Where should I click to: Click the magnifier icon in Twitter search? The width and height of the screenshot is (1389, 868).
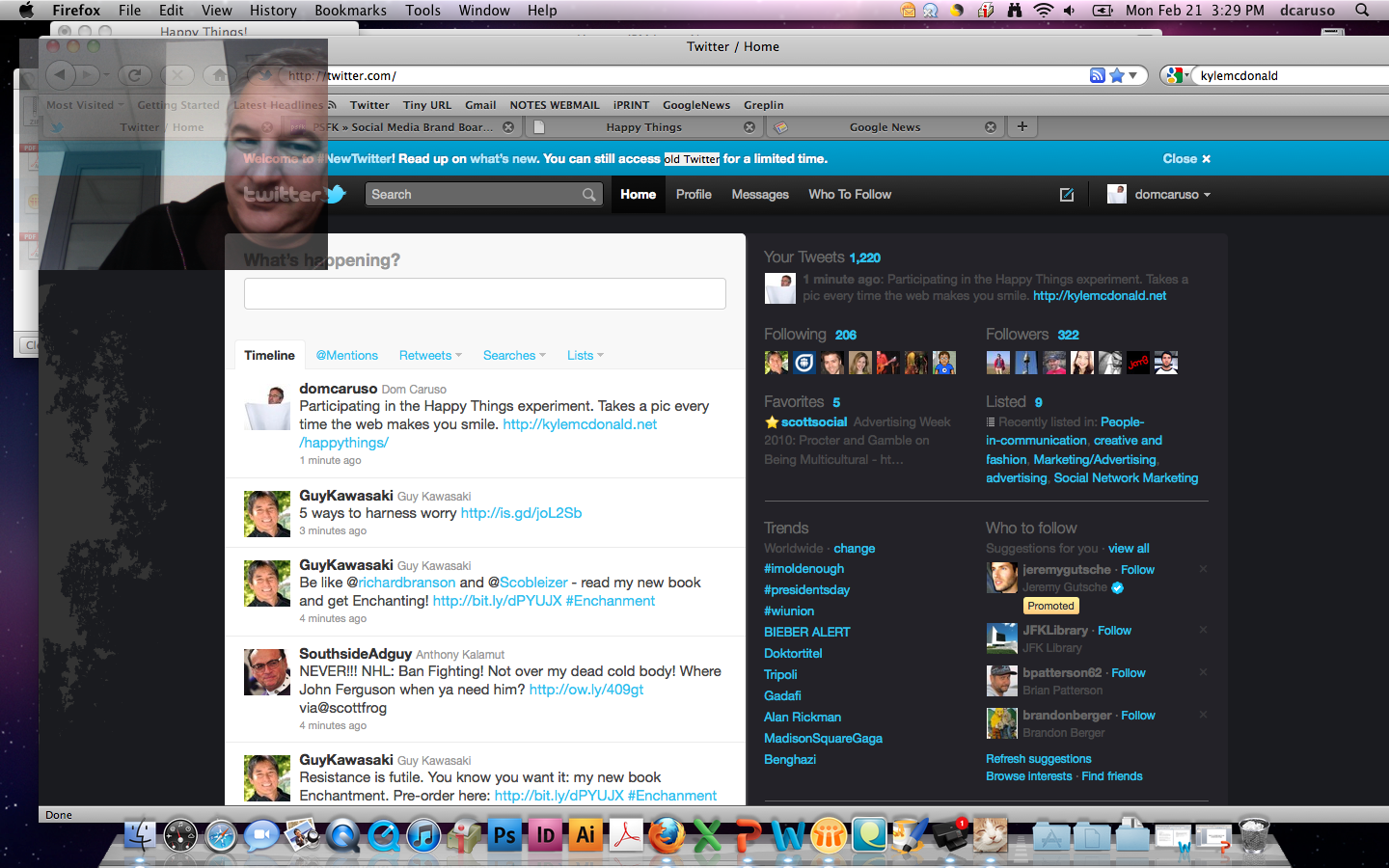pos(588,195)
